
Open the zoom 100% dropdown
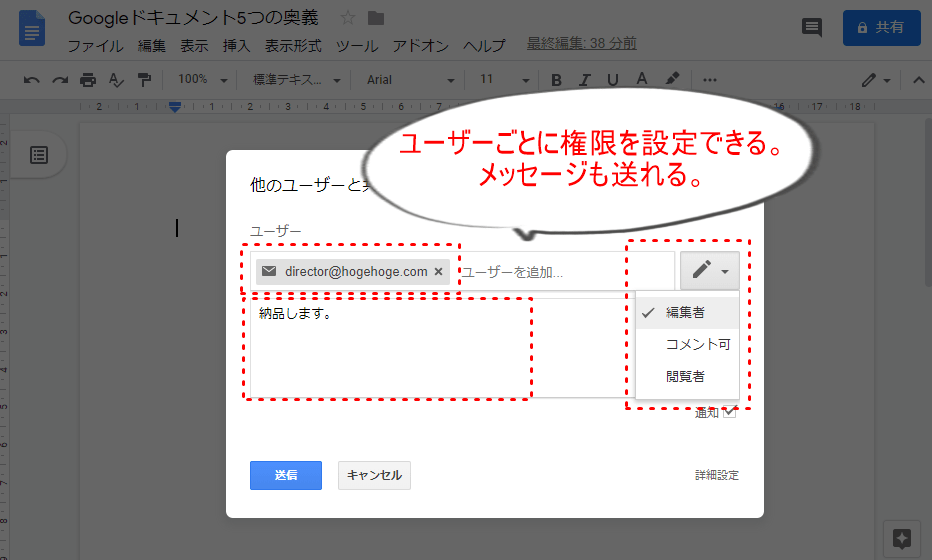click(202, 80)
